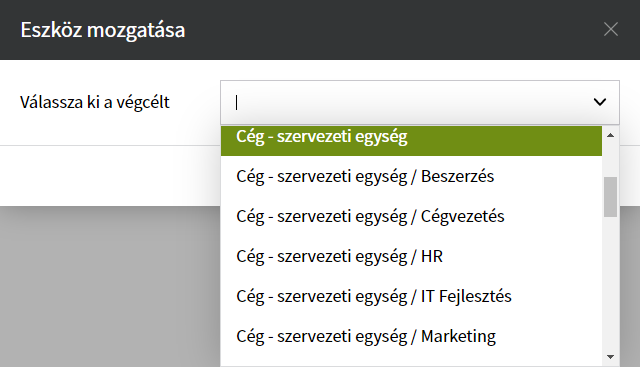The width and height of the screenshot is (640, 367).
Task: Click the gray backdrop outside the dialog
Action: 110,286
